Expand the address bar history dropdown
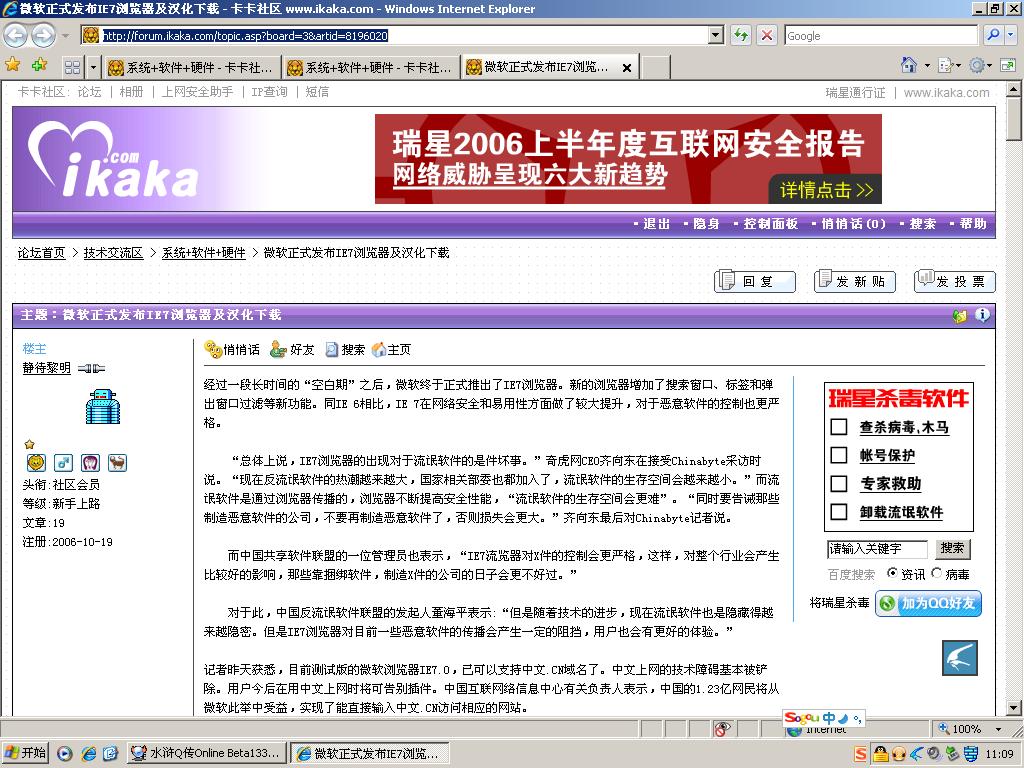This screenshot has height=768, width=1024. (716, 35)
